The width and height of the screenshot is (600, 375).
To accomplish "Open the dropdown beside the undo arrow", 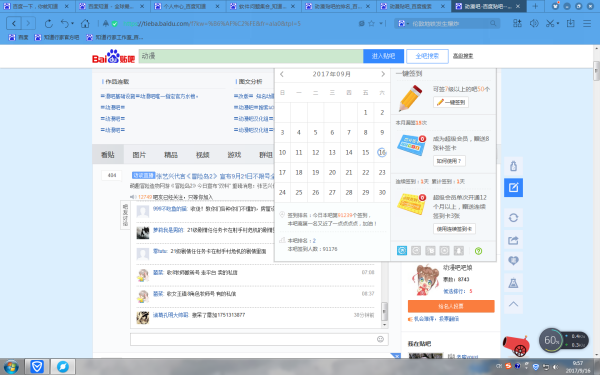I will [x=72, y=24].
